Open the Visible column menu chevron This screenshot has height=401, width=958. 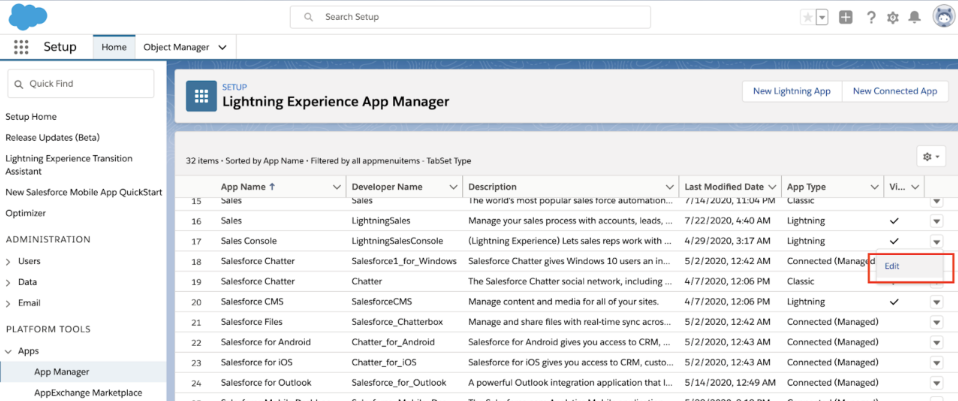[915, 187]
